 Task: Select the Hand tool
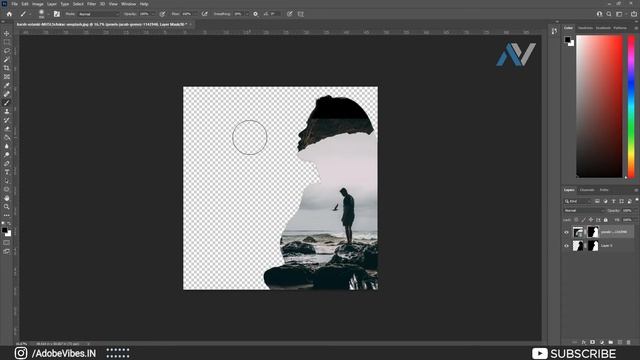tap(7, 198)
